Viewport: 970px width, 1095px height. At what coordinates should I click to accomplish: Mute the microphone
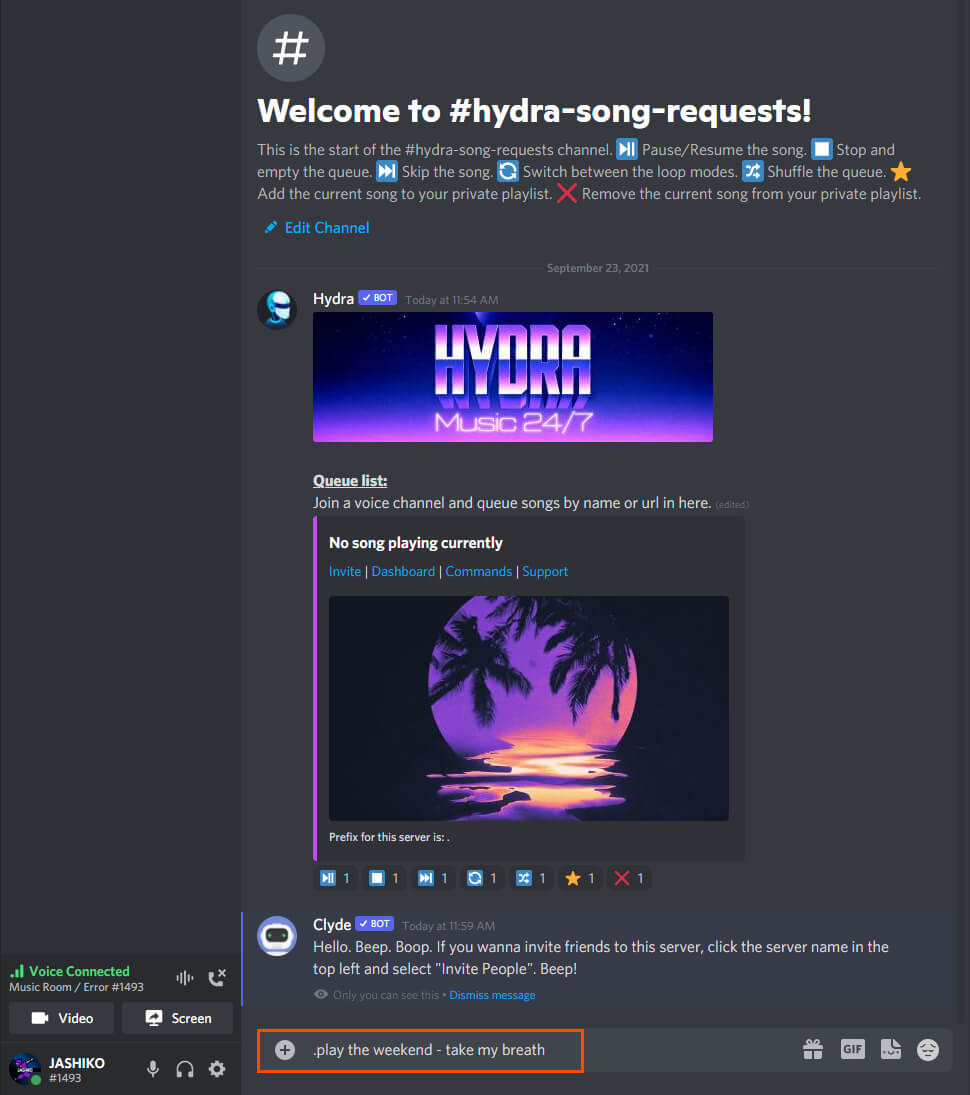[x=153, y=1068]
